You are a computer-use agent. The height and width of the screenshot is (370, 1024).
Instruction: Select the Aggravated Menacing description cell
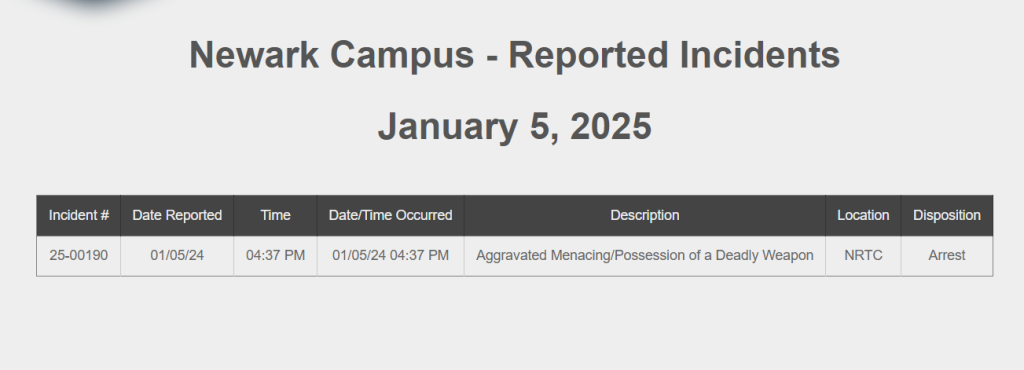[645, 256]
